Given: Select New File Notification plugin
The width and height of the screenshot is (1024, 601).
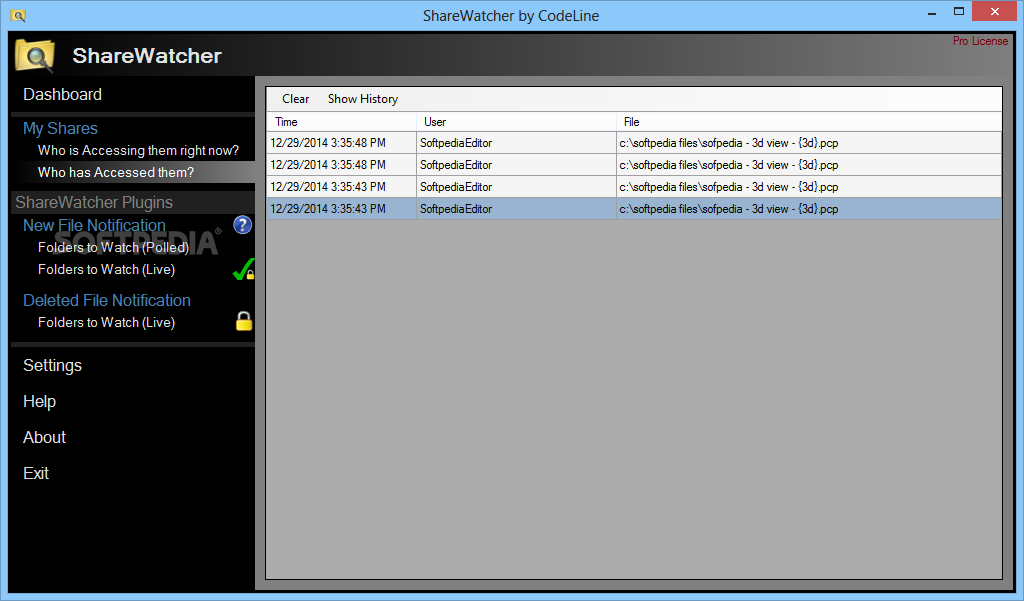Looking at the screenshot, I should point(94,225).
